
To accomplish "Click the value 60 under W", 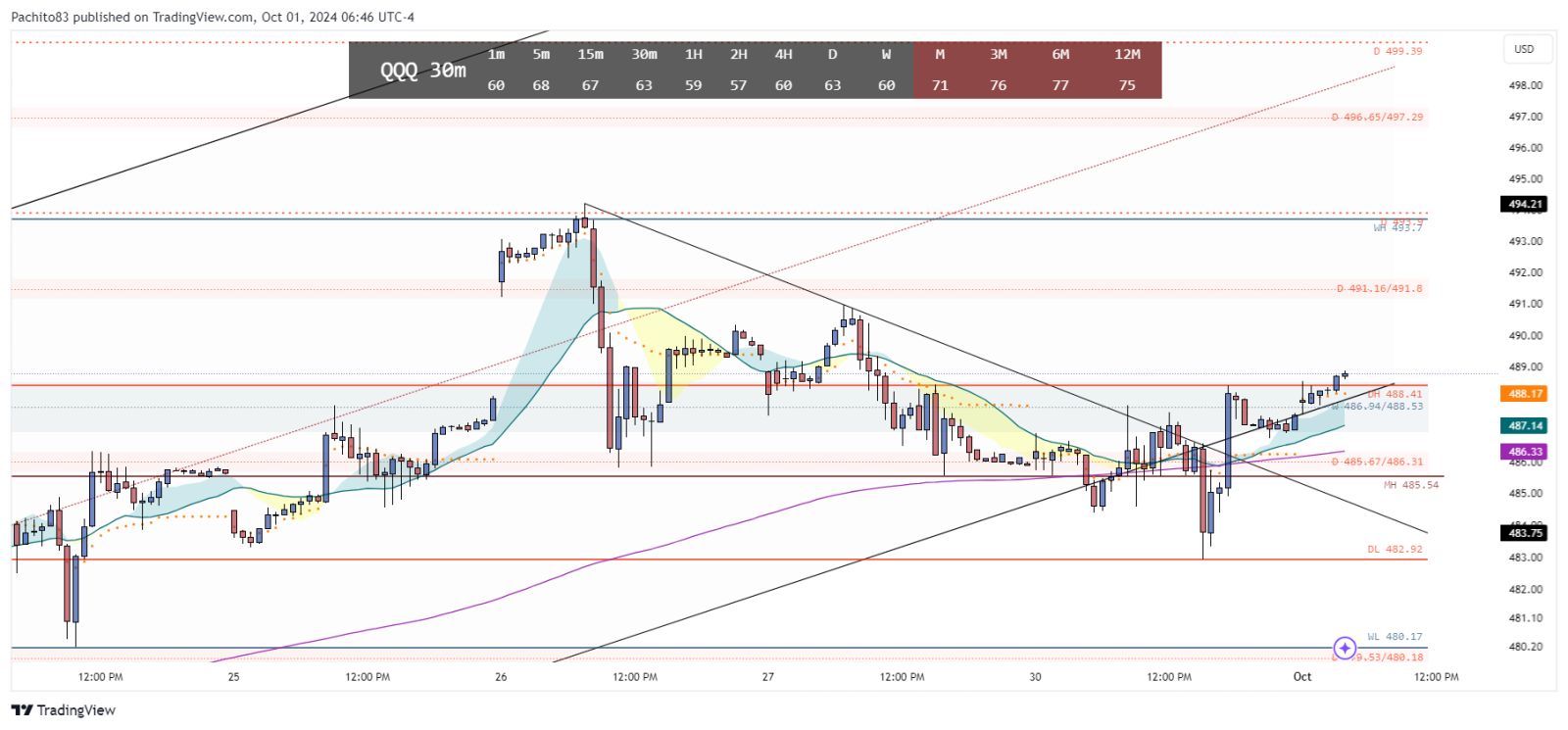I will tap(886, 86).
